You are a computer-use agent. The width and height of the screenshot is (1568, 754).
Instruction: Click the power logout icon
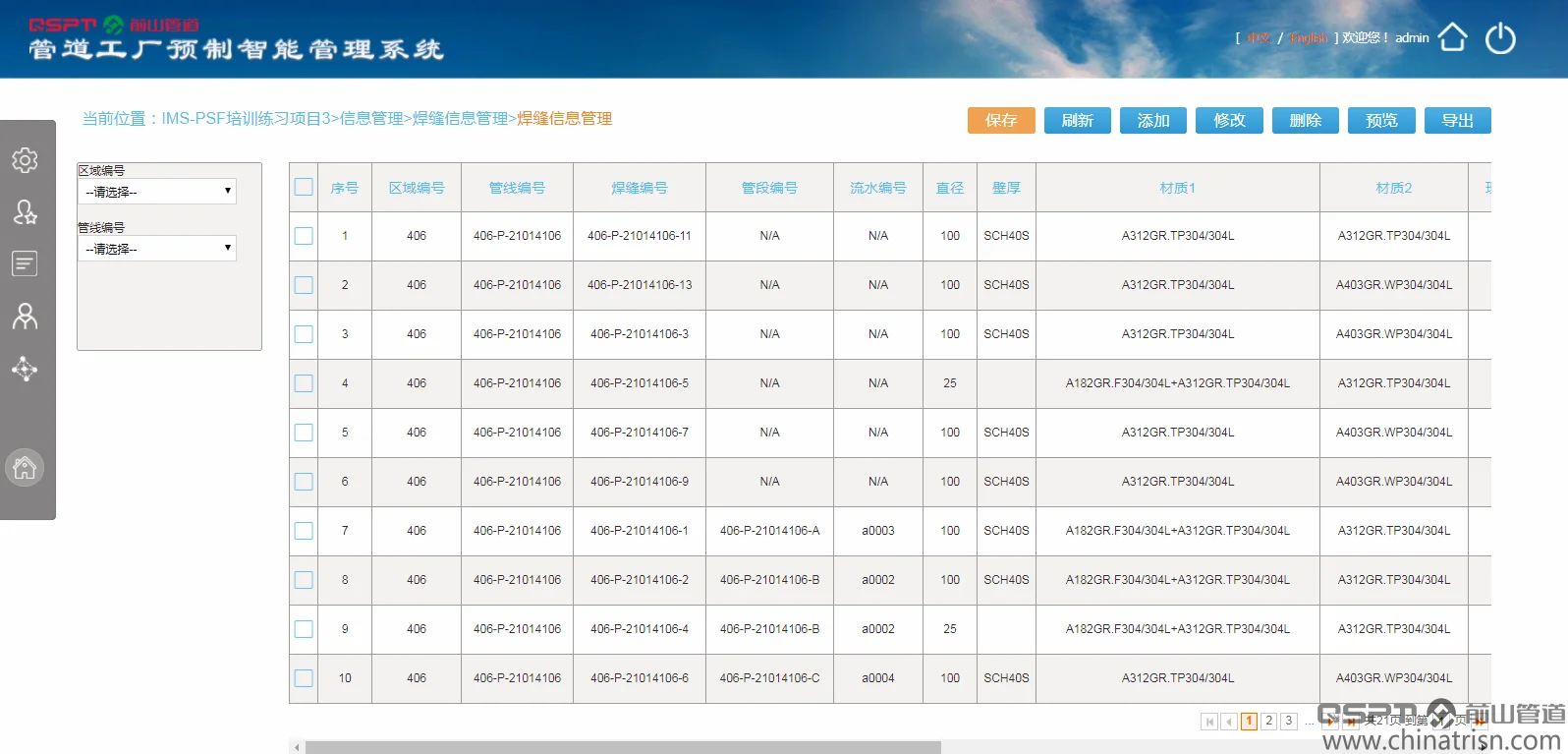click(1500, 38)
